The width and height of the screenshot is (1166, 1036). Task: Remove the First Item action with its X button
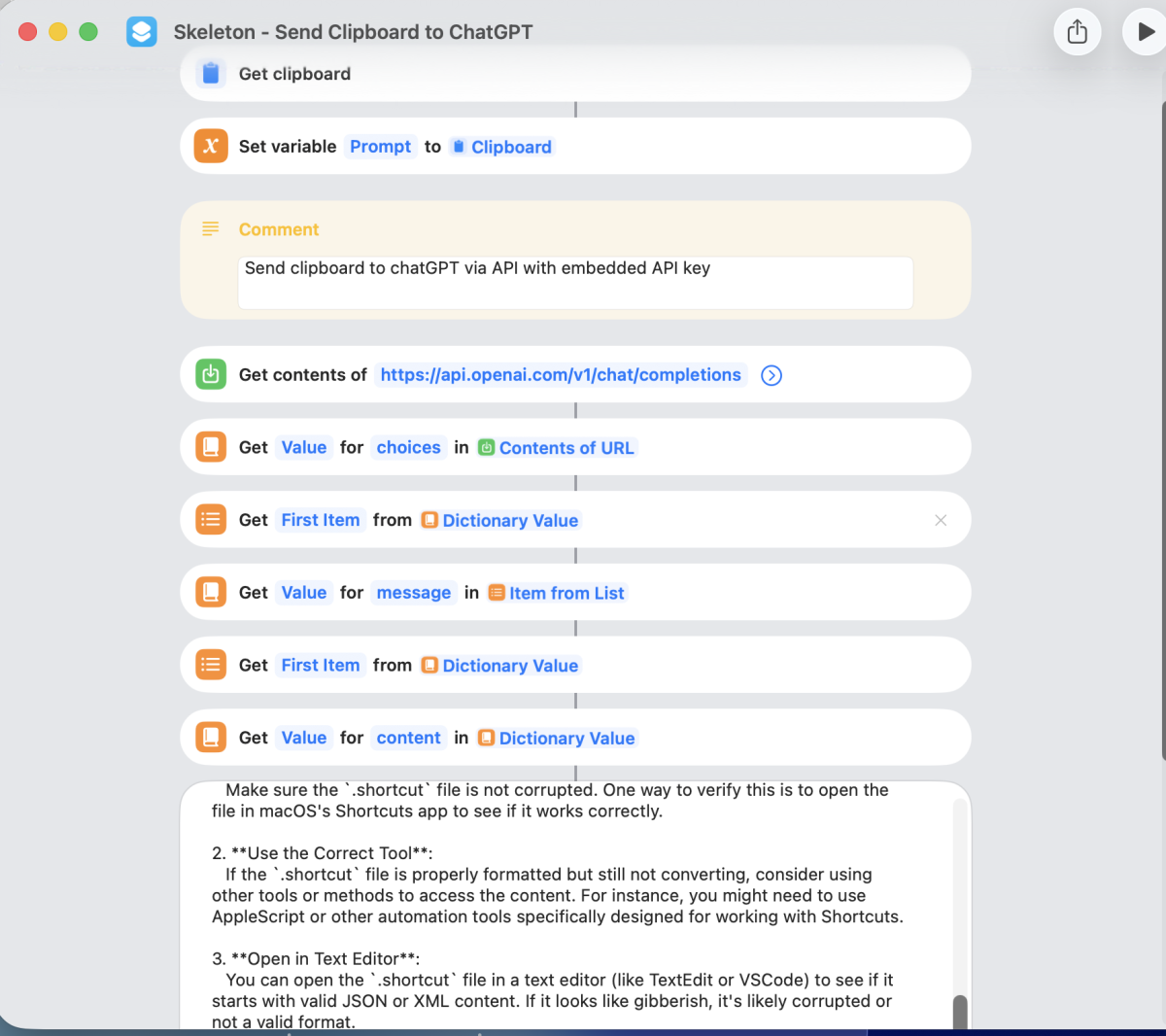coord(941,520)
